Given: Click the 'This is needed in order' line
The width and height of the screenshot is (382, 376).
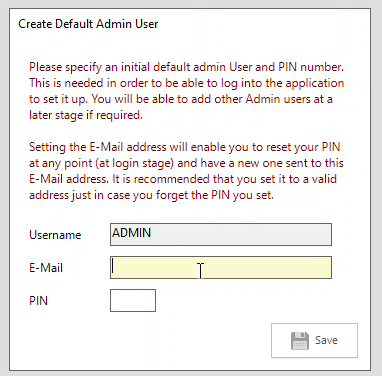Looking at the screenshot, I should click(x=186, y=83).
